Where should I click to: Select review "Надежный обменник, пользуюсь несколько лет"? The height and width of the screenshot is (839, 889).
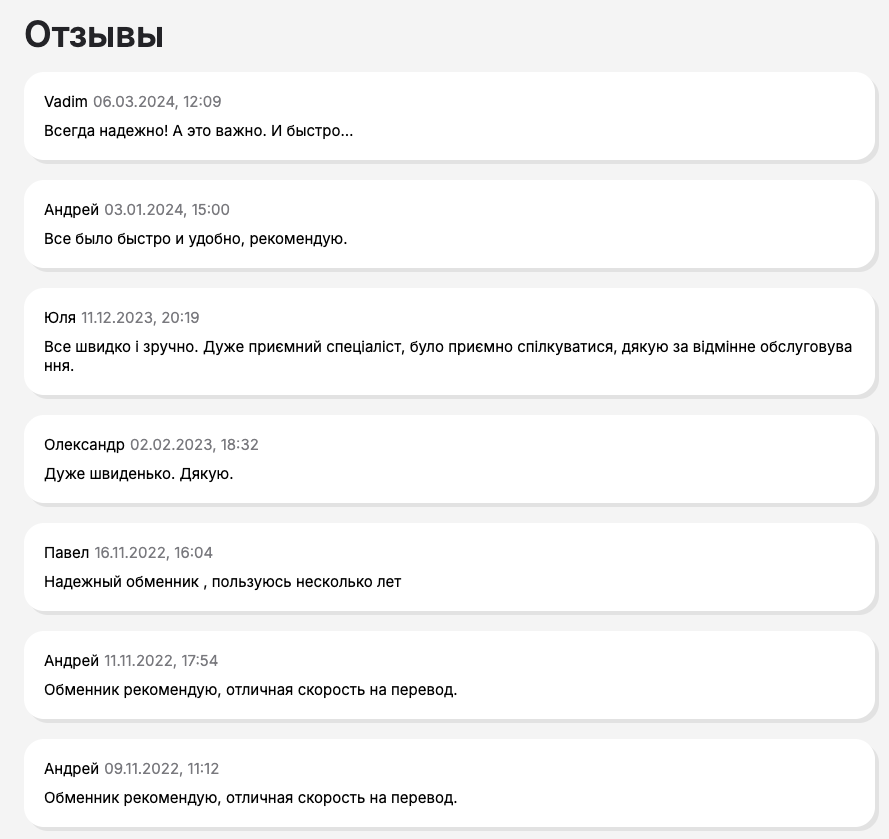pos(222,581)
